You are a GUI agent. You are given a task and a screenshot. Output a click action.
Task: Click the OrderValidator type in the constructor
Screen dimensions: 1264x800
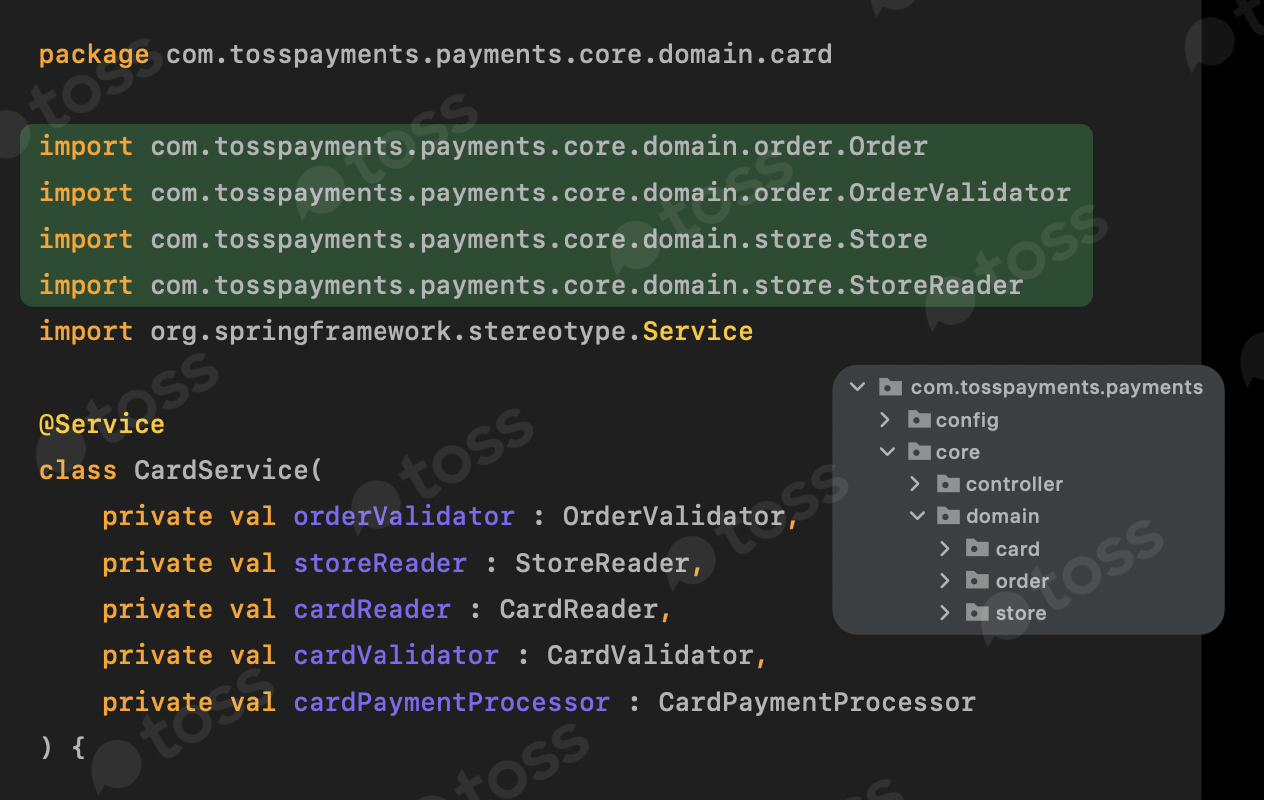(x=674, y=516)
